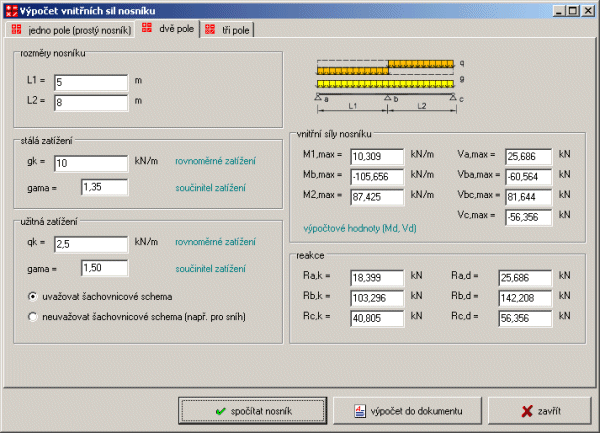Viewport: 600px width, 433px height.
Task: Click the Vba,max result field
Action: [x=528, y=177]
